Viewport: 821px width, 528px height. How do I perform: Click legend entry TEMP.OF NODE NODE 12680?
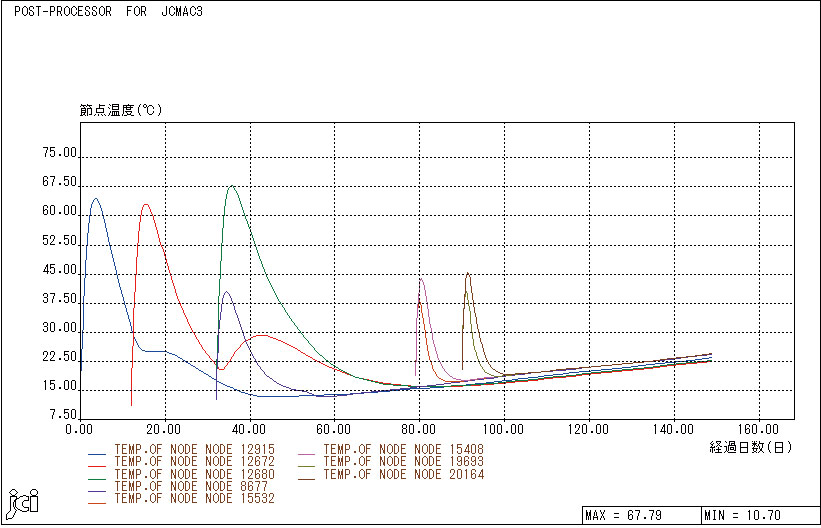(x=194, y=474)
